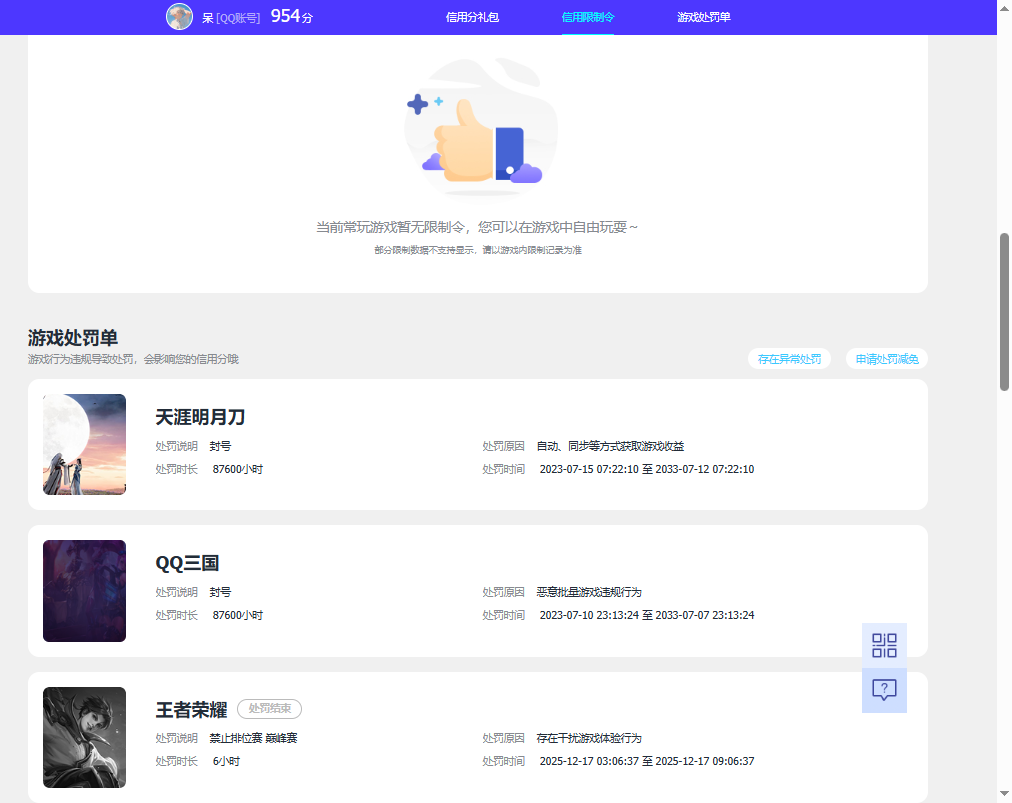Open the 王者荣耀 cover thumbnail
Image resolution: width=1012 pixels, height=803 pixels.
pyautogui.click(x=85, y=737)
